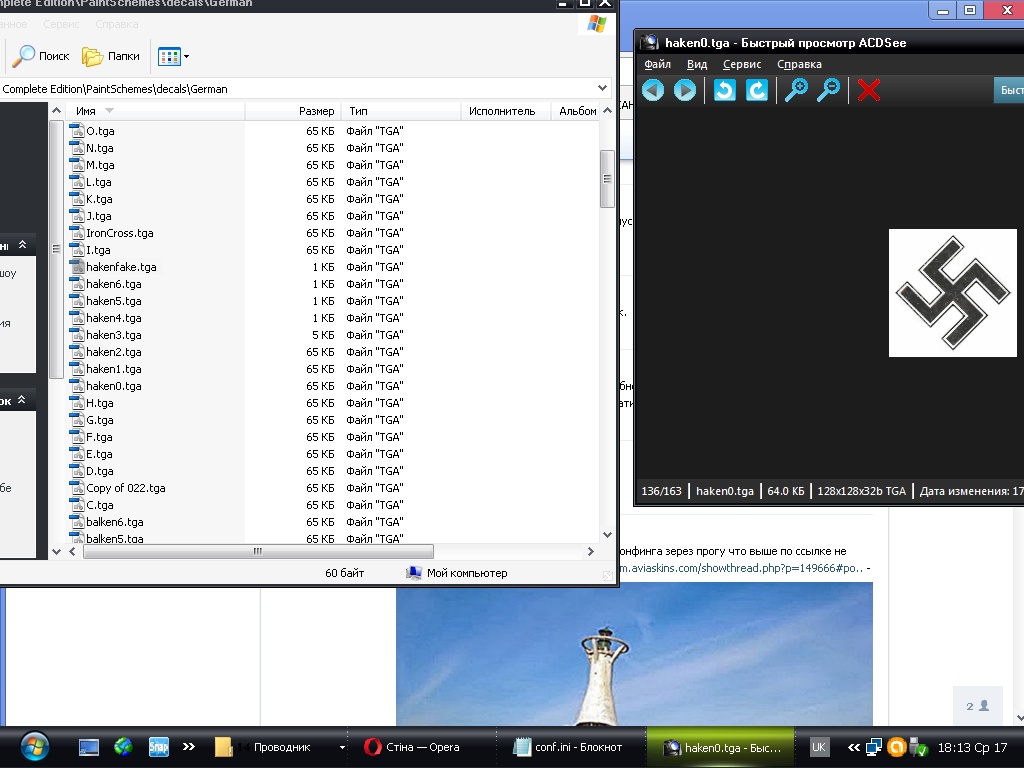
Task: Click the Windows Start orb
Action: click(x=34, y=746)
